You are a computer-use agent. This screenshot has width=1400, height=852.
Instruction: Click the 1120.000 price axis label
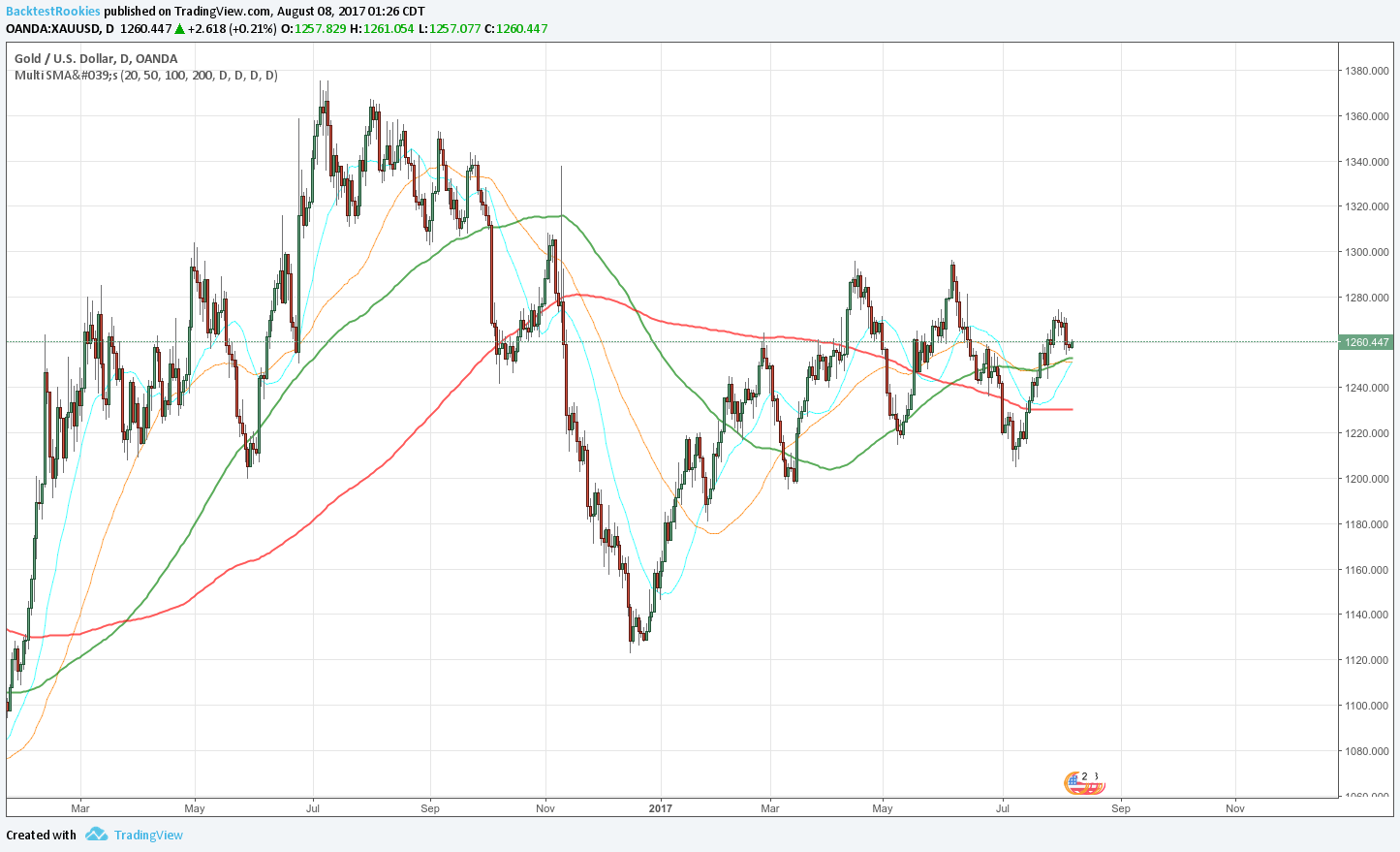(x=1368, y=660)
